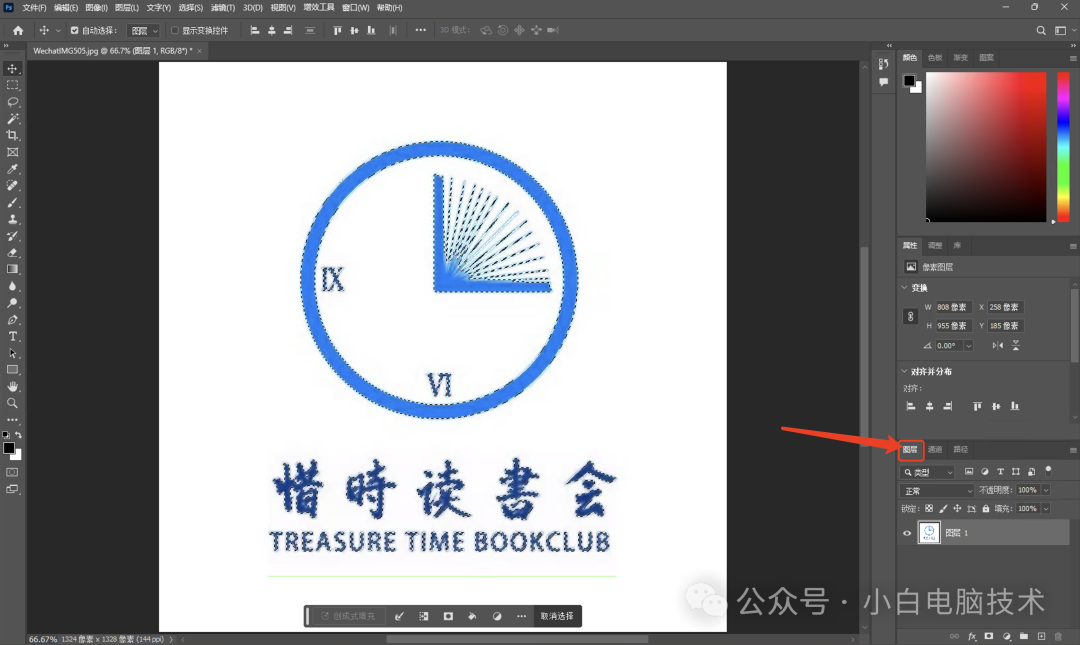Select the Magic Wand tool
The image size is (1080, 645).
coord(12,119)
